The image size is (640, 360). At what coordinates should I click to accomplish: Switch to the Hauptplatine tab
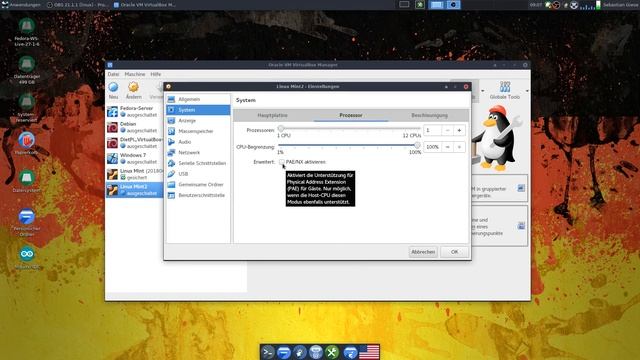click(272, 116)
